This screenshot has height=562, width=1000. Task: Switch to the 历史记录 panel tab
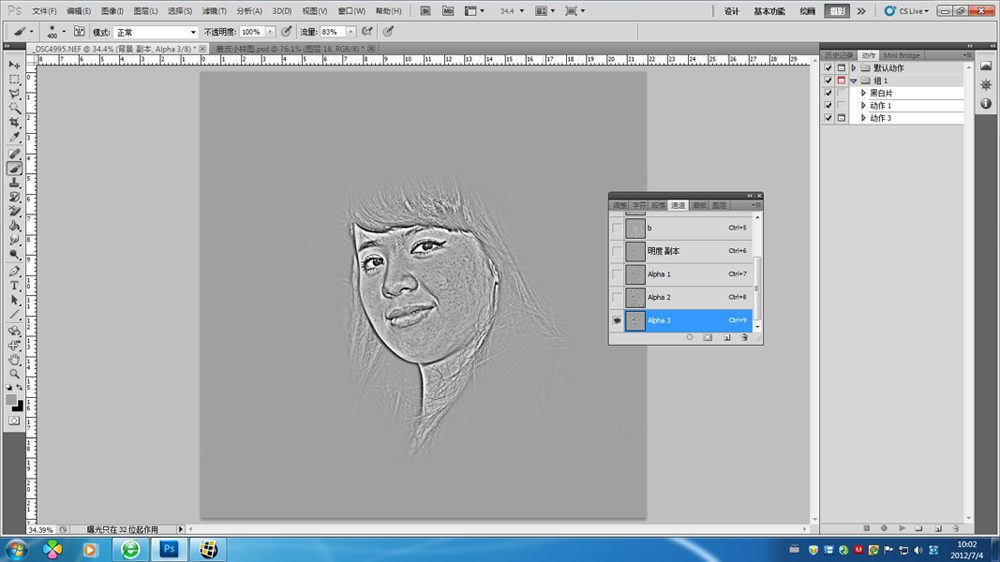click(839, 56)
